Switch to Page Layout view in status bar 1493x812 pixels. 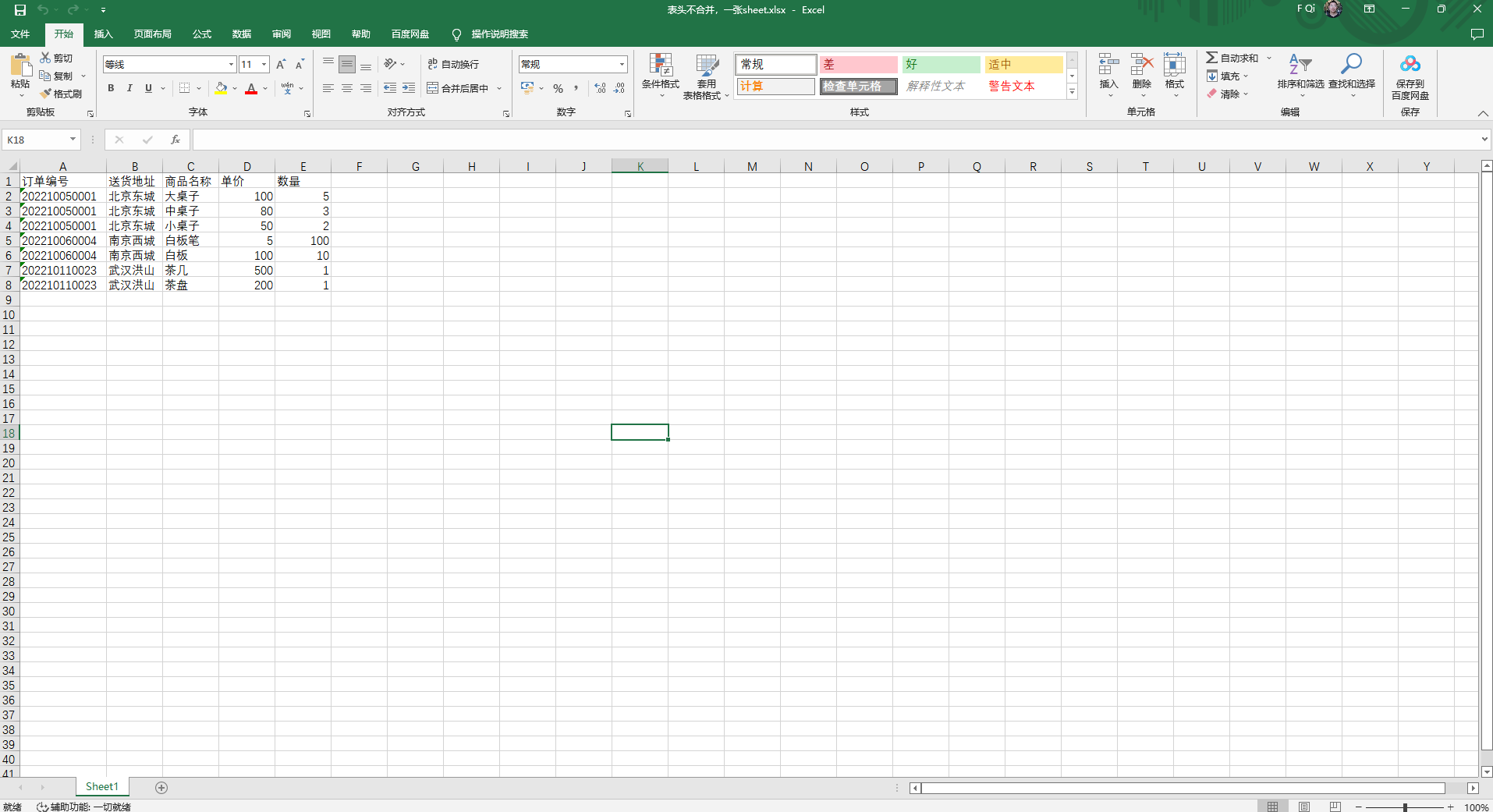point(1304,807)
